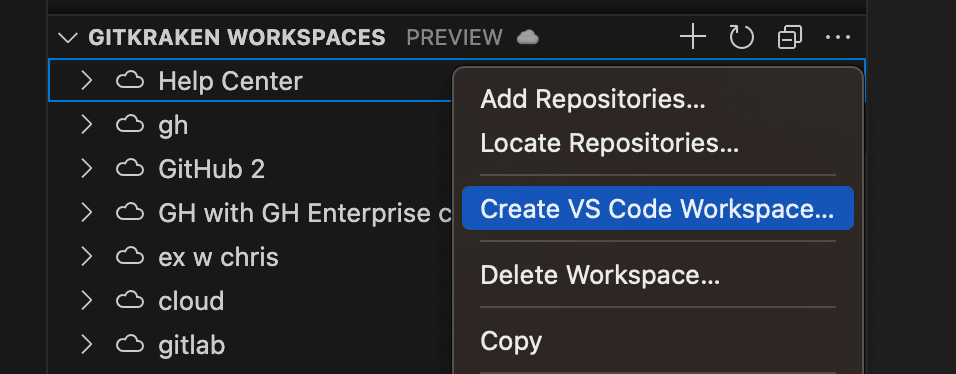
Task: Open the more actions ellipsis menu
Action: click(838, 38)
